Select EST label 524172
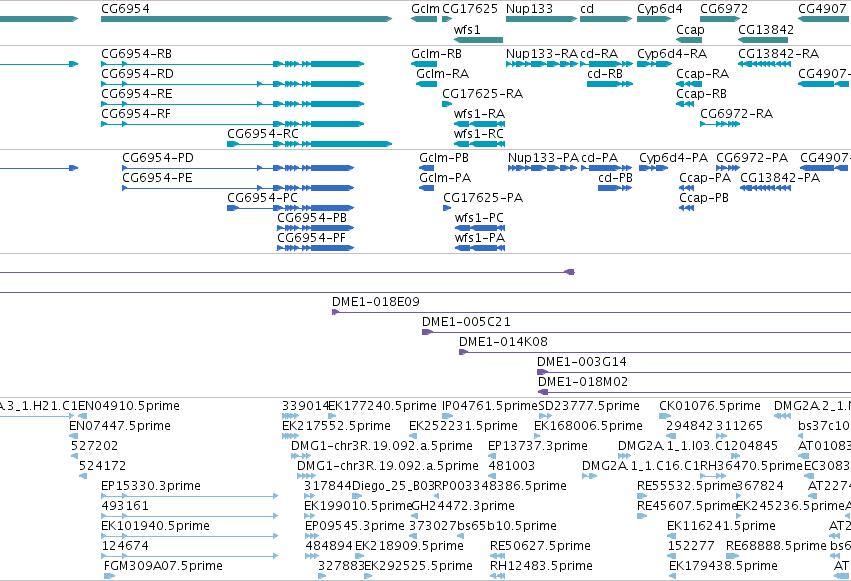The image size is (851, 581). (x=103, y=466)
